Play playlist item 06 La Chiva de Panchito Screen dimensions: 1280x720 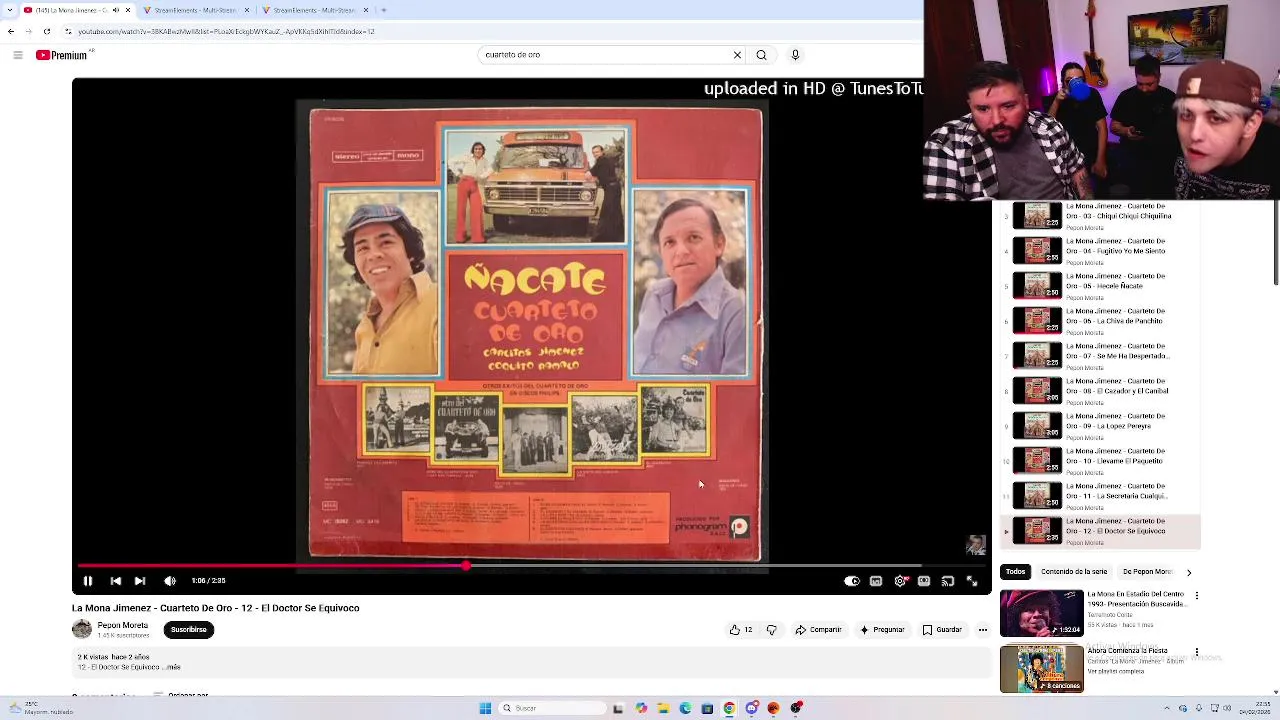pos(1100,321)
